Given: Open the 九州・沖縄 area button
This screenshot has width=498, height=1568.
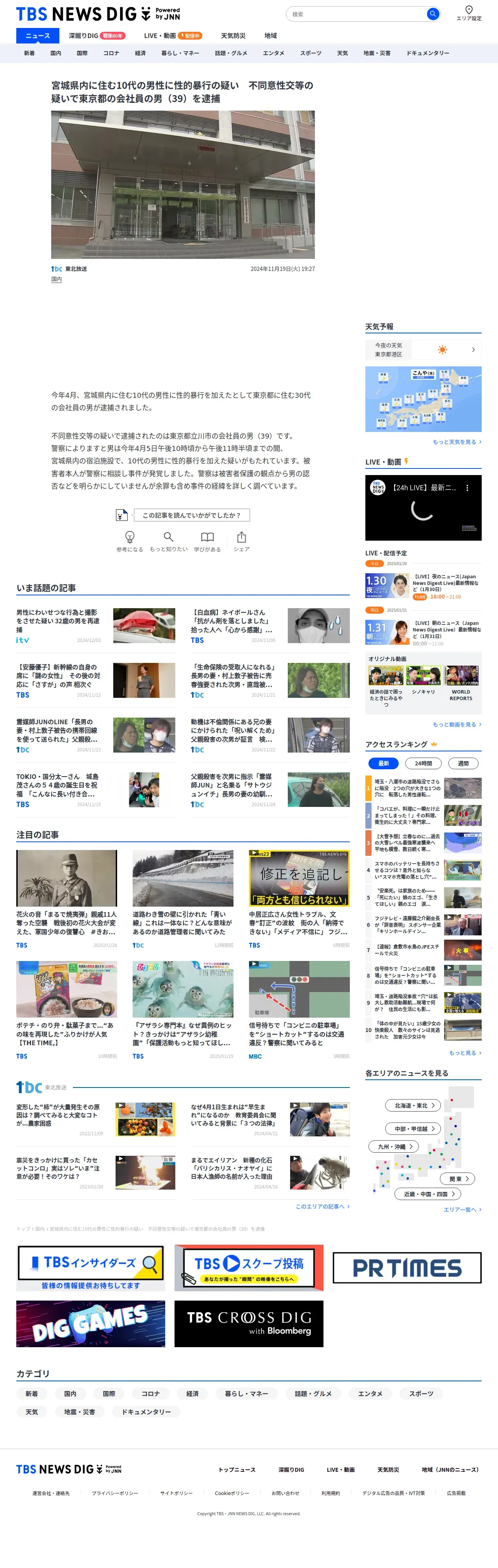Looking at the screenshot, I should (x=393, y=1146).
